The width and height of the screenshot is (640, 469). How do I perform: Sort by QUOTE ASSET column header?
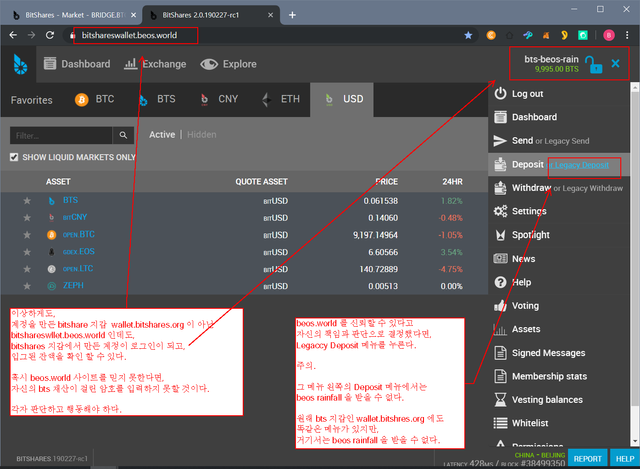(x=261, y=182)
